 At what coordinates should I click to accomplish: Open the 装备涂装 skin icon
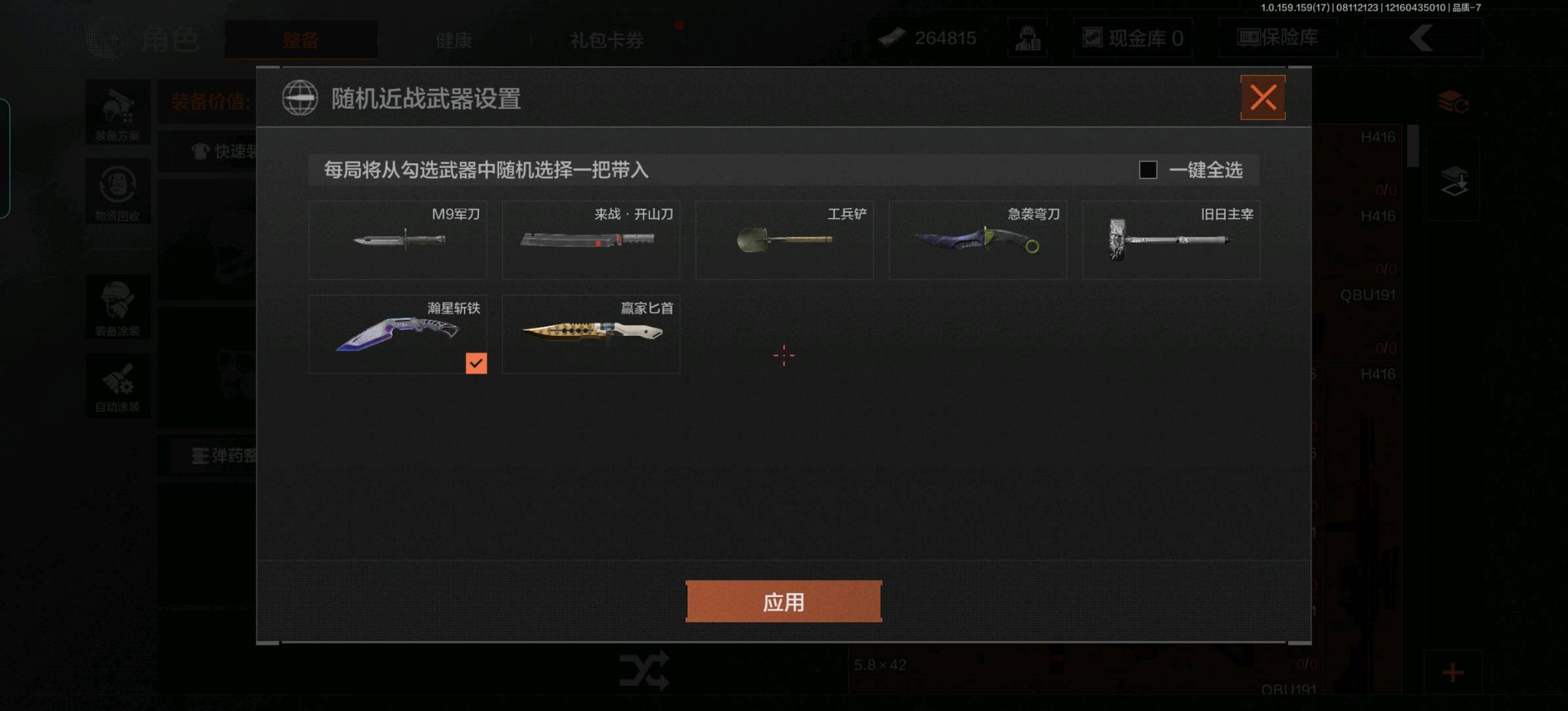pos(118,307)
